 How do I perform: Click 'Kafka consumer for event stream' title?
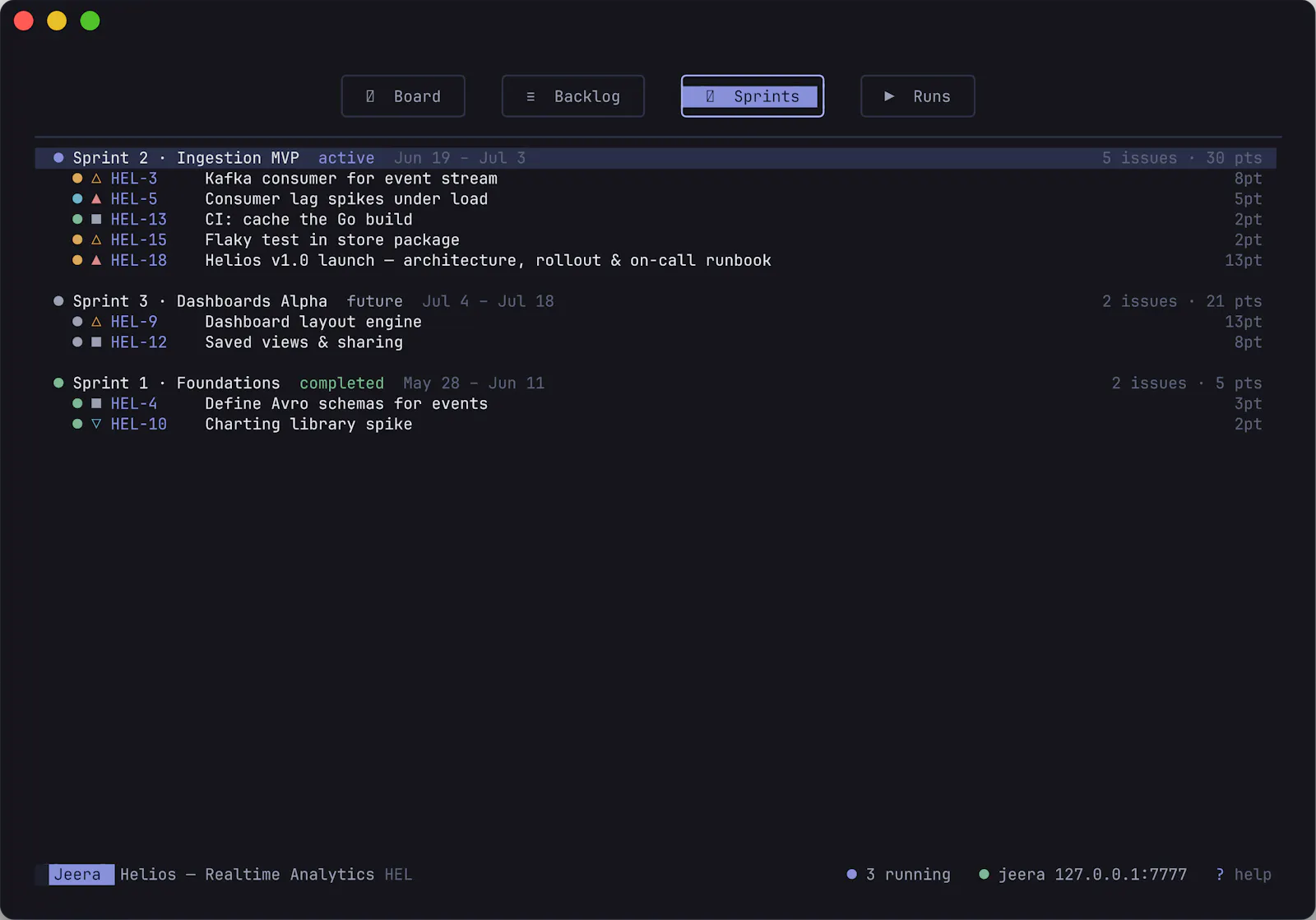[351, 179]
